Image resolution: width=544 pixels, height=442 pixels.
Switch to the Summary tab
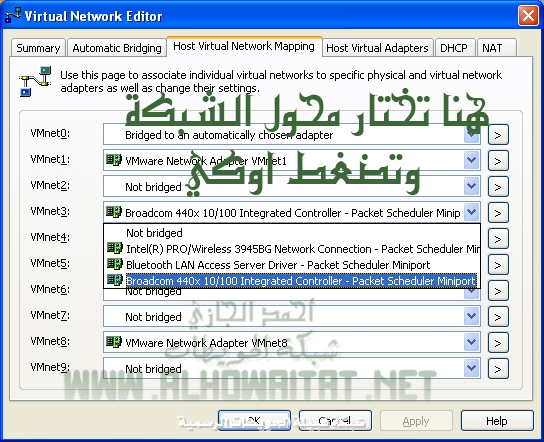(38, 48)
